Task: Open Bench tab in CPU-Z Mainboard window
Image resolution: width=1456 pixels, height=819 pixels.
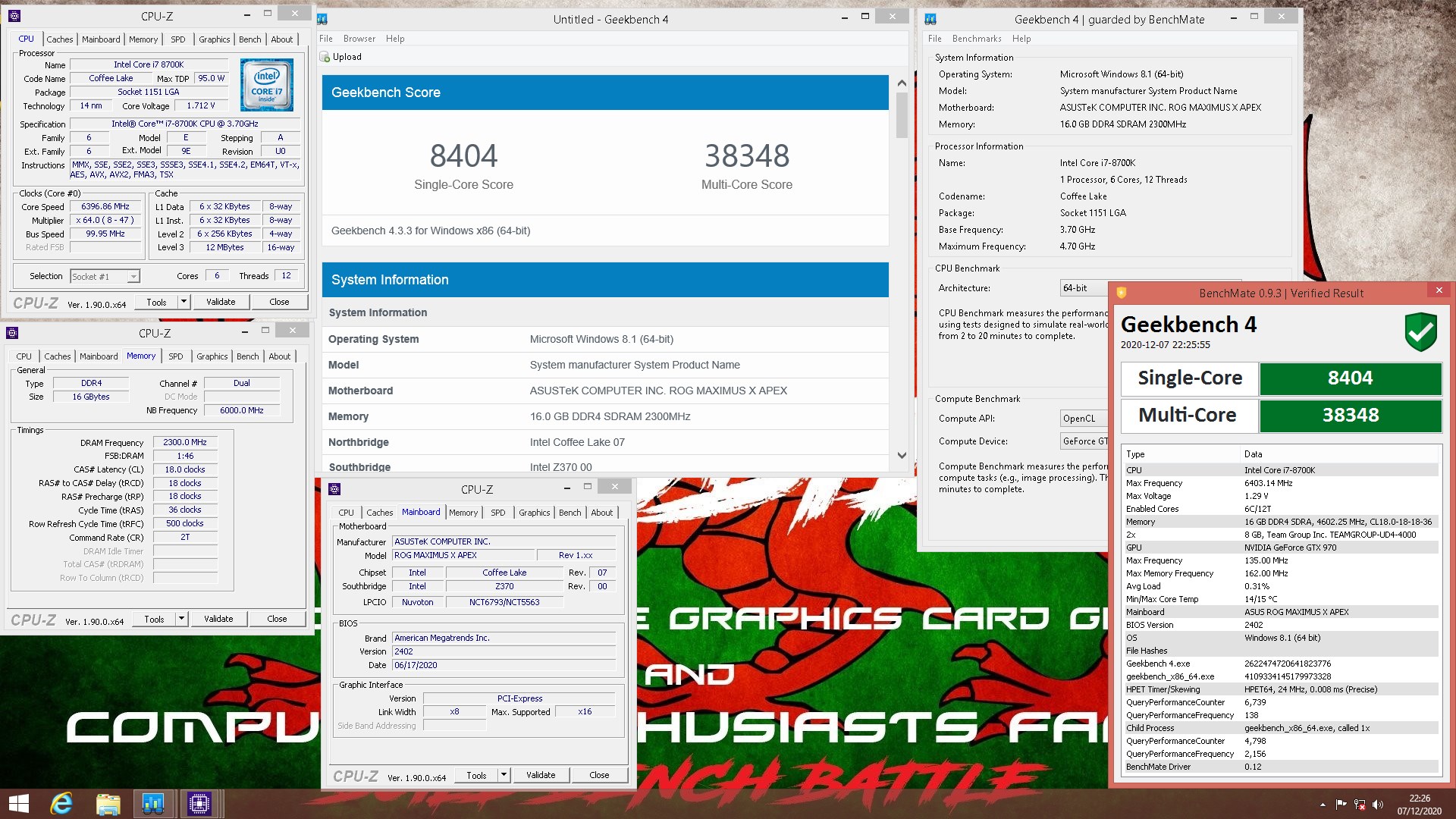Action: pyautogui.click(x=570, y=513)
